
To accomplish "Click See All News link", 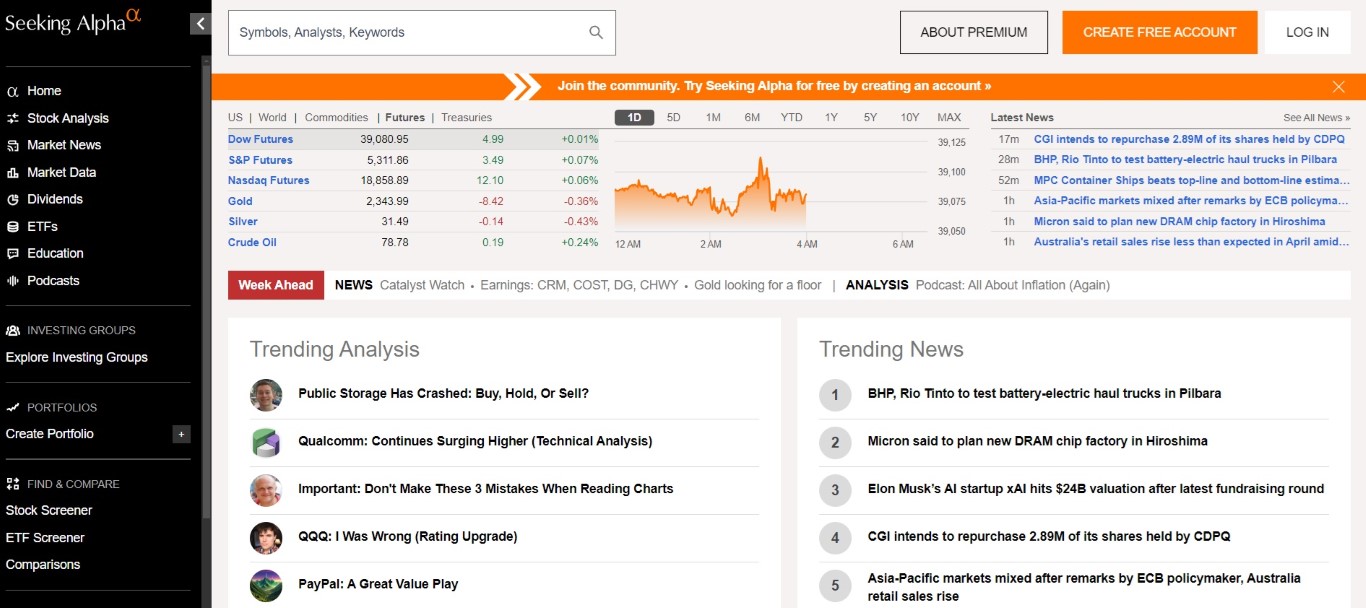I will click(1317, 118).
